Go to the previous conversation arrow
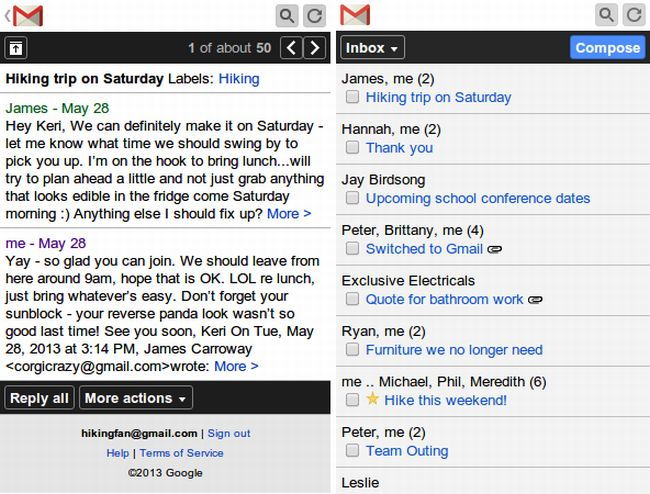This screenshot has width=650, height=494. click(290, 48)
